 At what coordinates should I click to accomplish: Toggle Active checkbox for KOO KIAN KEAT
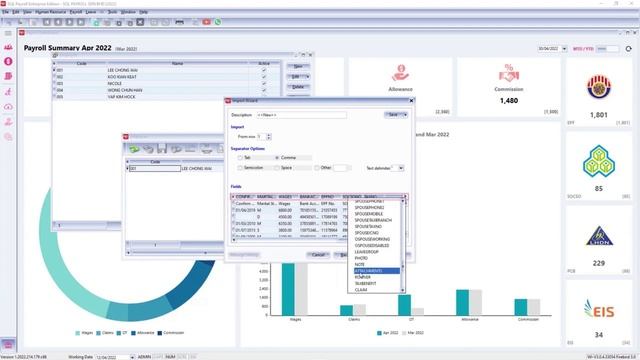coord(264,77)
